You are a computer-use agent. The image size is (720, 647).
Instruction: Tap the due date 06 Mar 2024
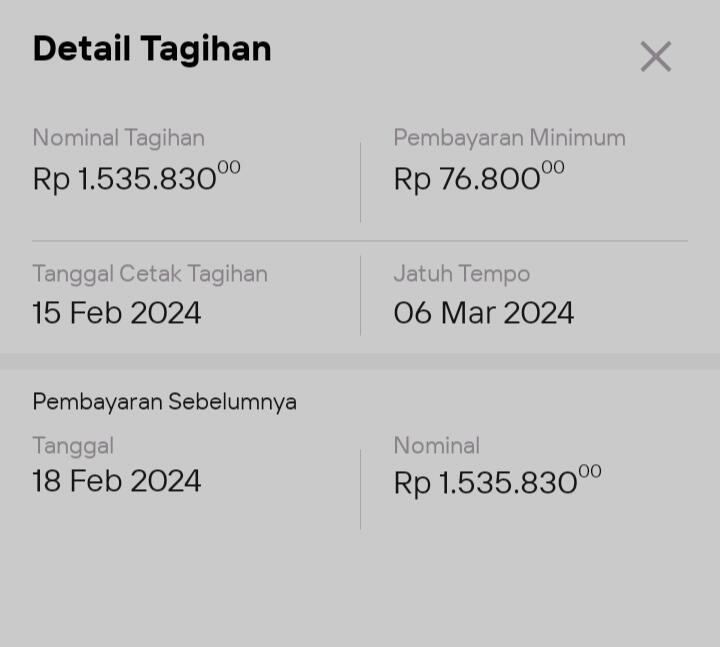(x=484, y=313)
